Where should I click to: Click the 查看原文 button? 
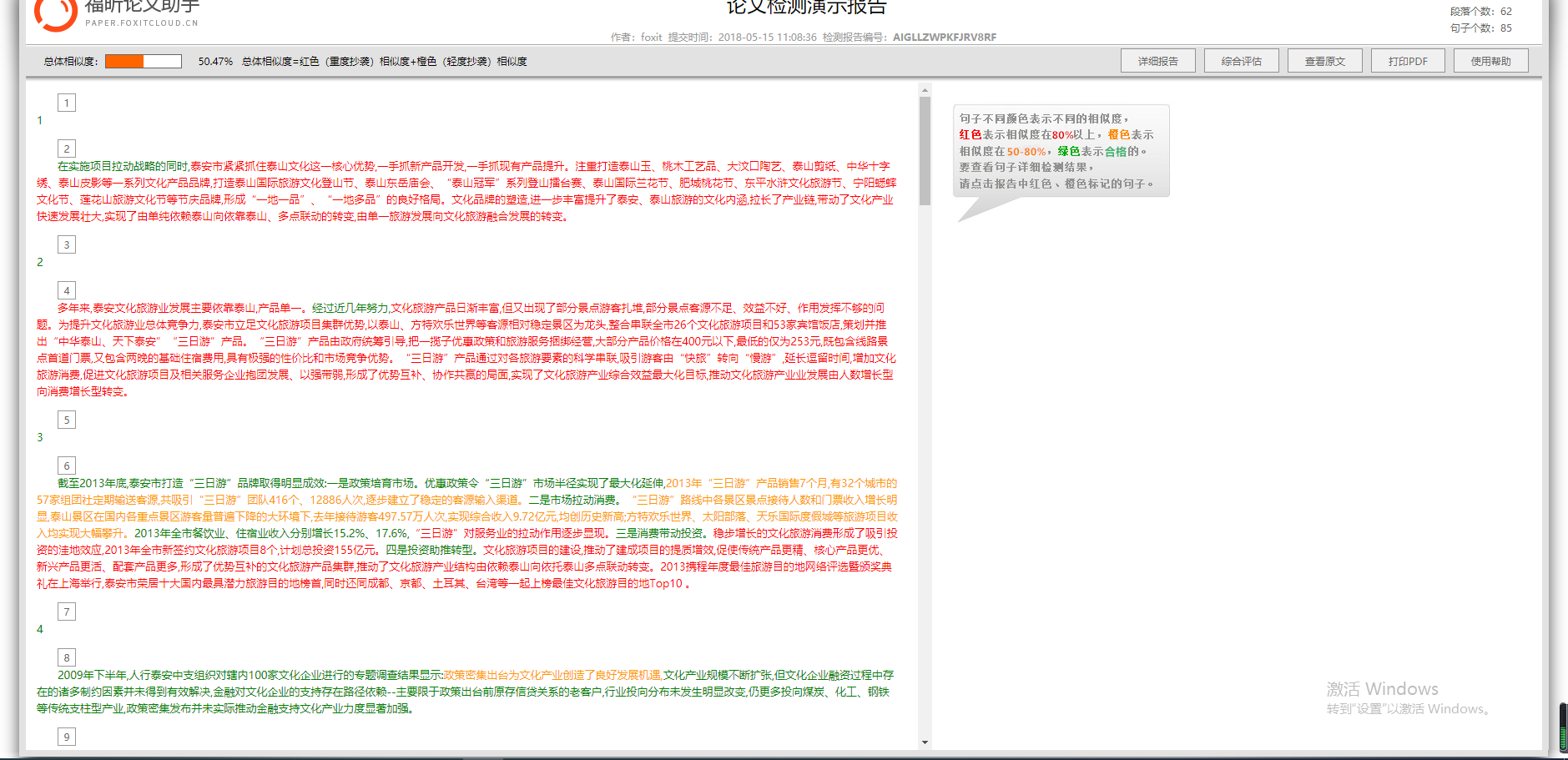[x=1324, y=61]
